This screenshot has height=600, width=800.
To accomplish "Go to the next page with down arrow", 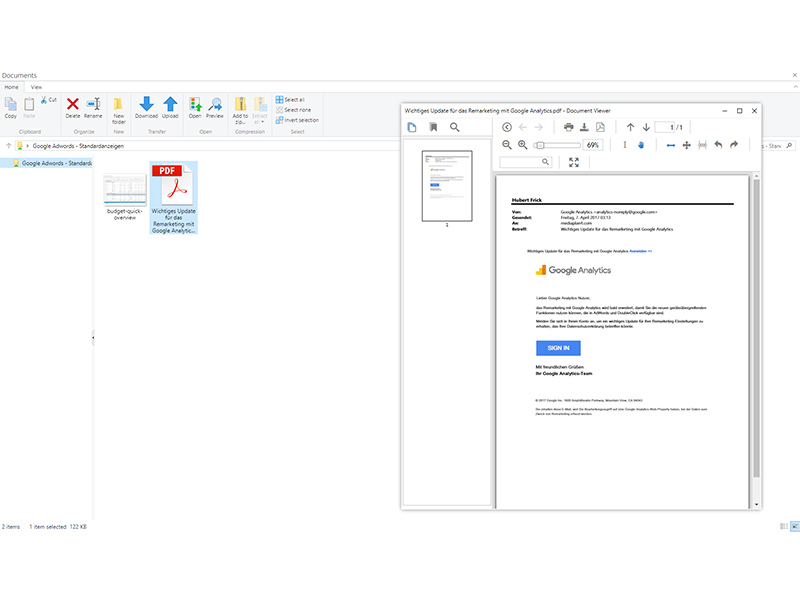I will tap(646, 128).
